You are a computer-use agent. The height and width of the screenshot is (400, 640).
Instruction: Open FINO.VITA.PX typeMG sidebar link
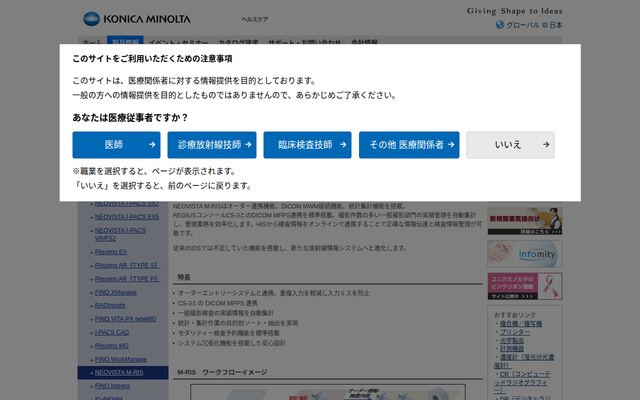tap(125, 319)
